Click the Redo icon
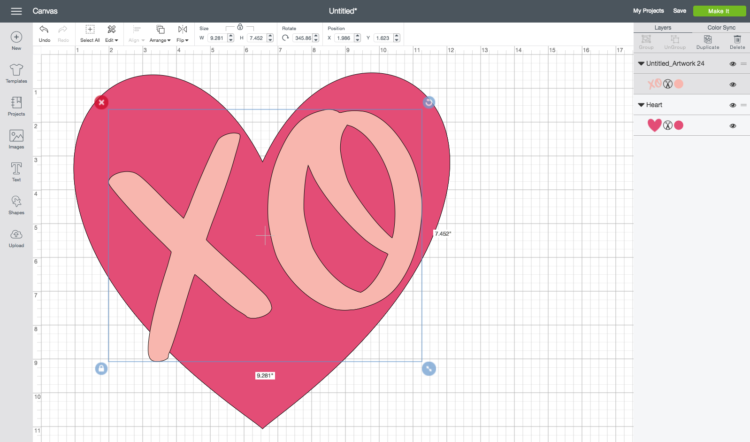This screenshot has width=750, height=442. click(63, 33)
